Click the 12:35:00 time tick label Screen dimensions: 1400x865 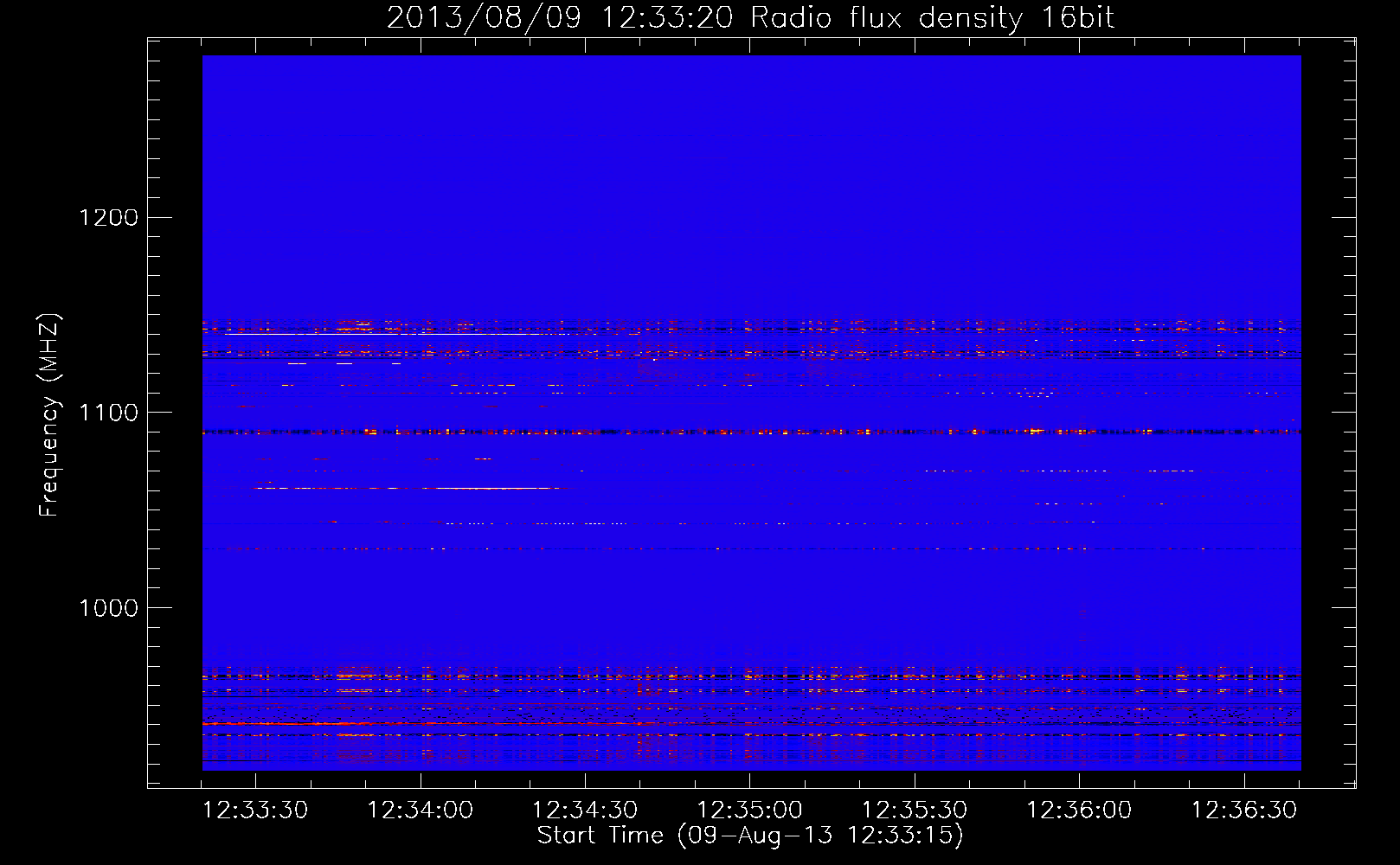(x=750, y=811)
